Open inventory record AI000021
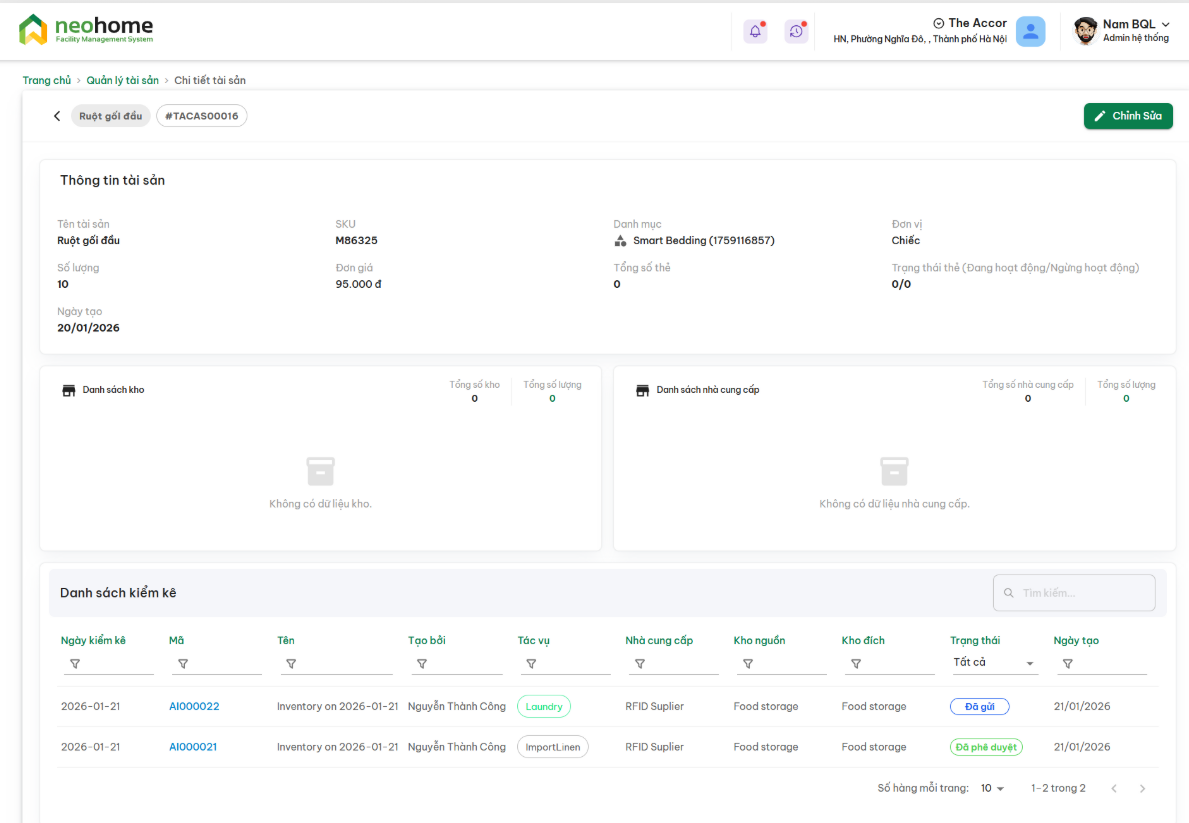Image resolution: width=1189 pixels, height=823 pixels. pos(193,747)
